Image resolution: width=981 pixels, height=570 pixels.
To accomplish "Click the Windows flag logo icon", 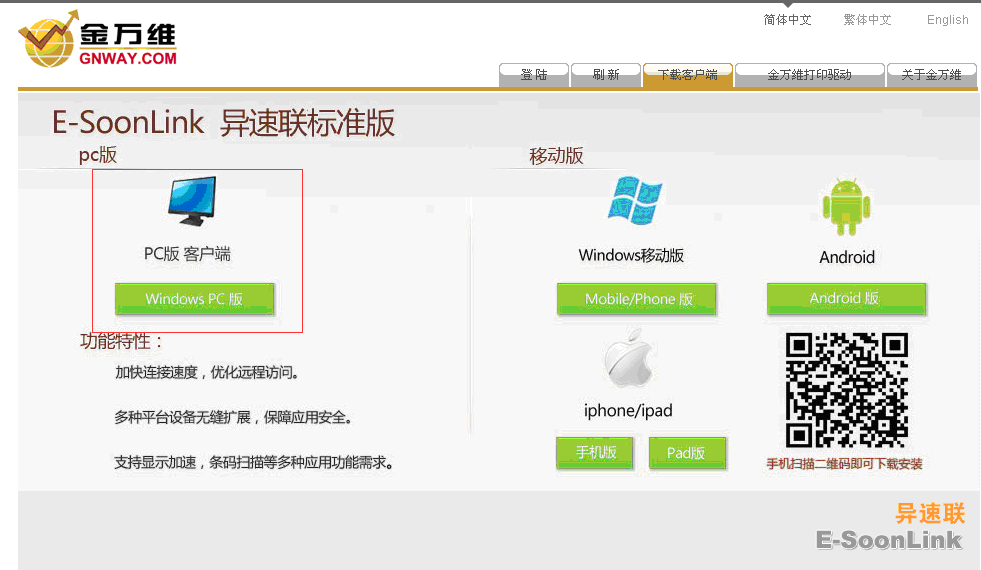I will (635, 200).
